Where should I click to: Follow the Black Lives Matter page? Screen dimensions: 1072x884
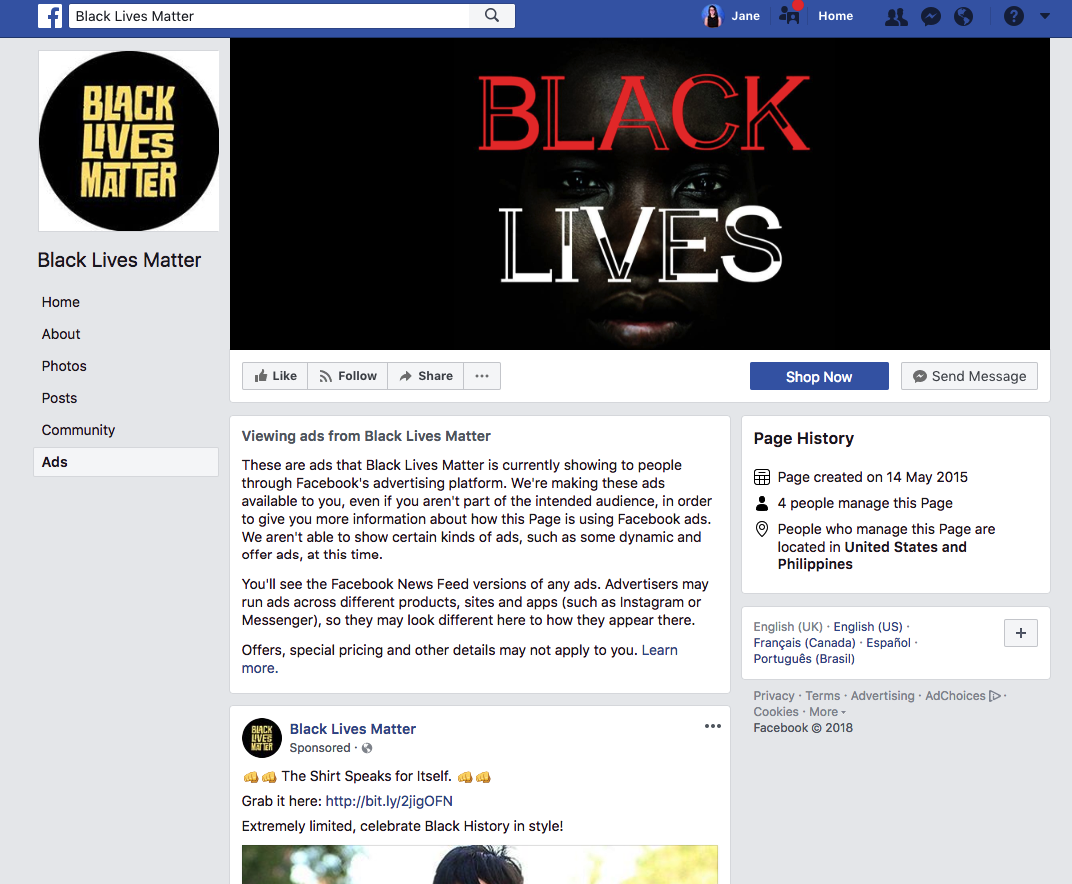[x=347, y=376]
